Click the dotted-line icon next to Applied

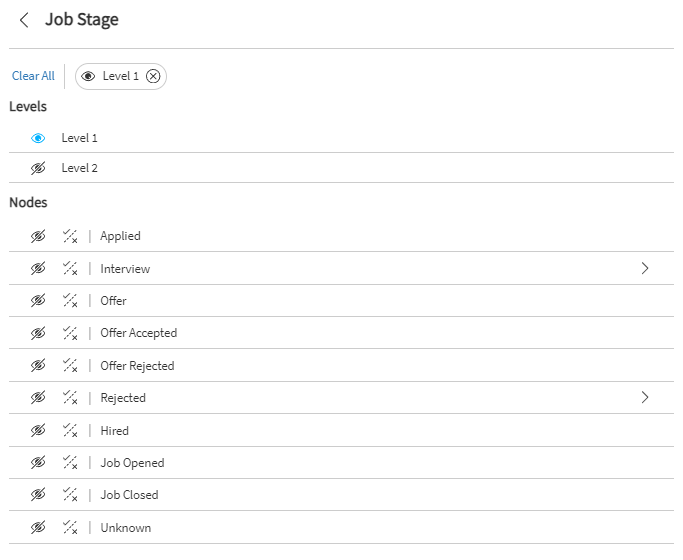(x=70, y=236)
